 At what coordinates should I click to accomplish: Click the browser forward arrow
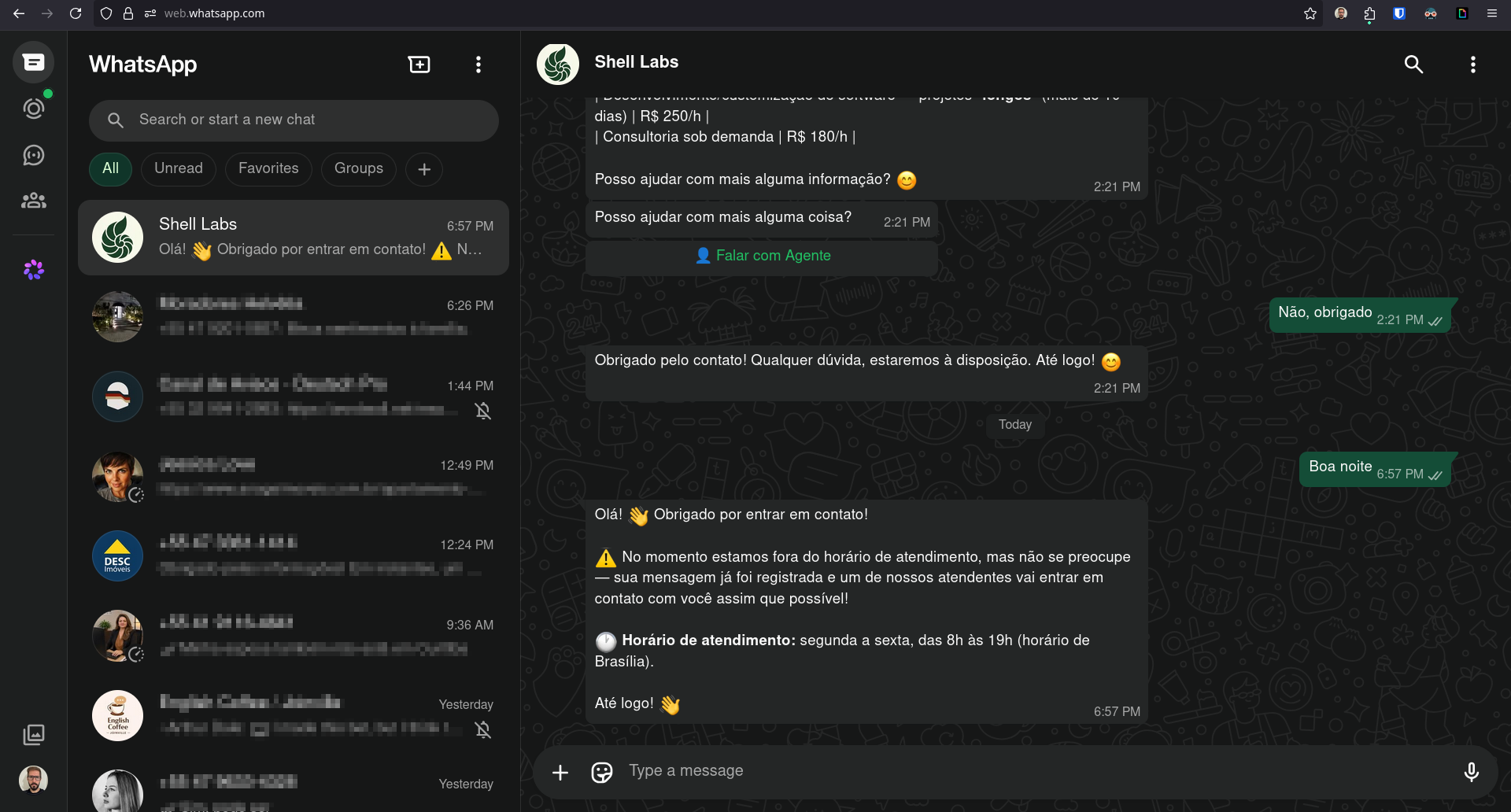pyautogui.click(x=47, y=13)
